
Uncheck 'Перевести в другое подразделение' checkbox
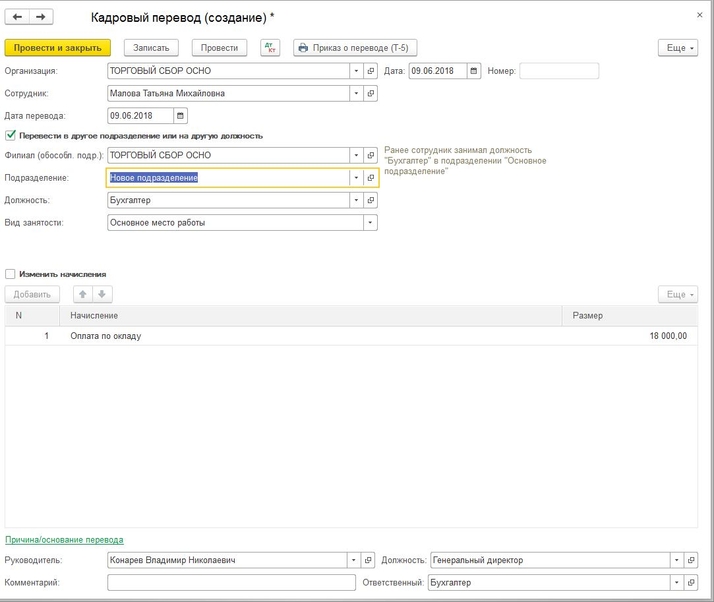(11, 136)
